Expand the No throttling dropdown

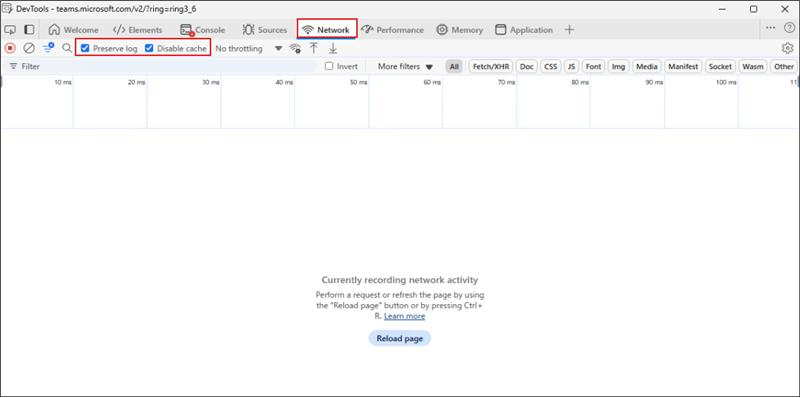tap(248, 48)
